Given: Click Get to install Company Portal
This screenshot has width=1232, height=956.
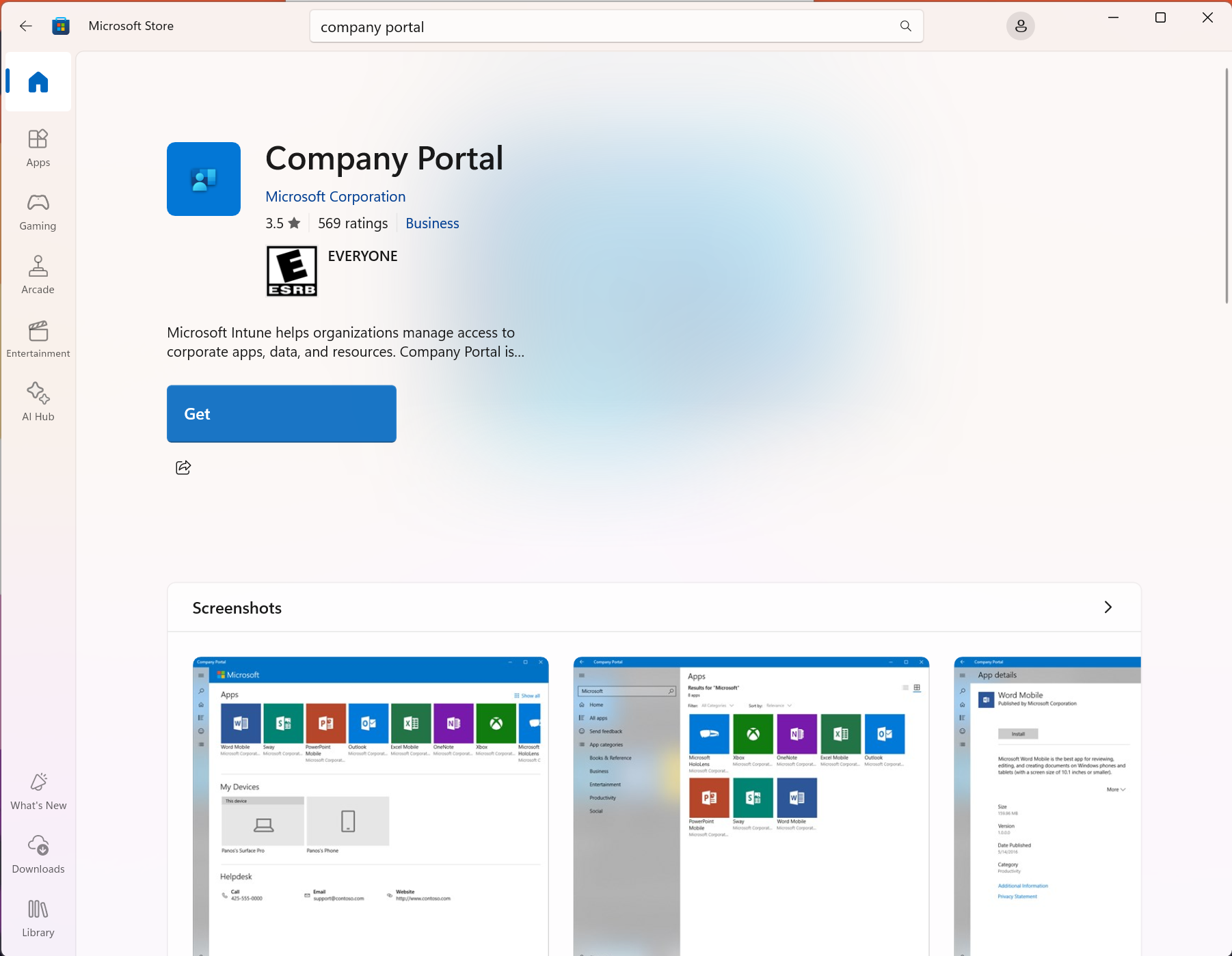Looking at the screenshot, I should point(282,413).
